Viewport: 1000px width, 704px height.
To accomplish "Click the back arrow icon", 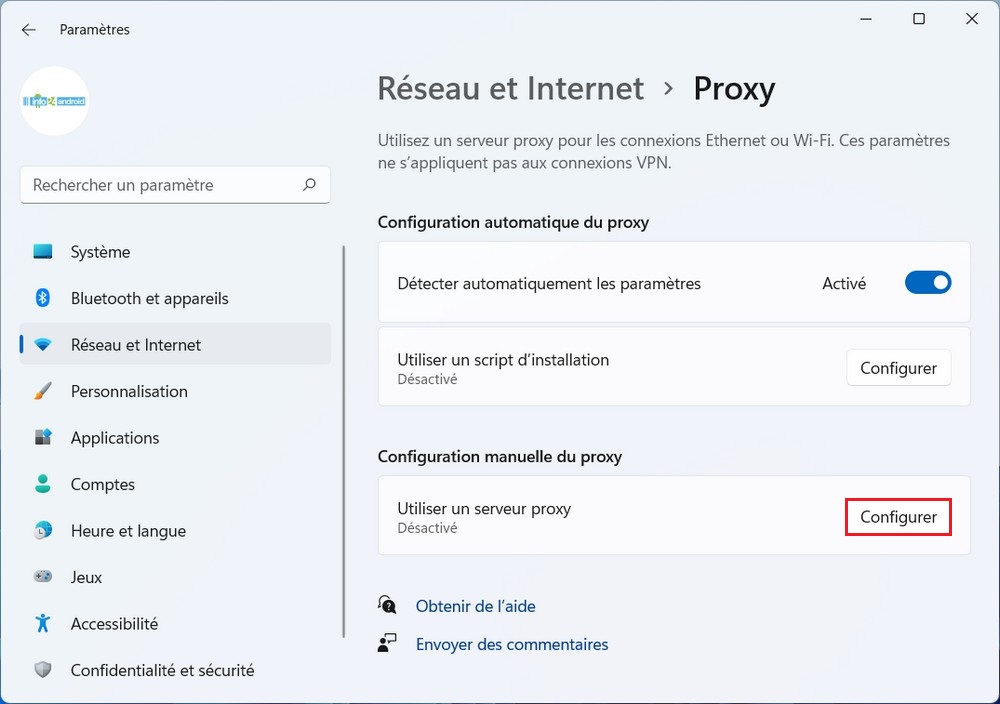I will (29, 30).
